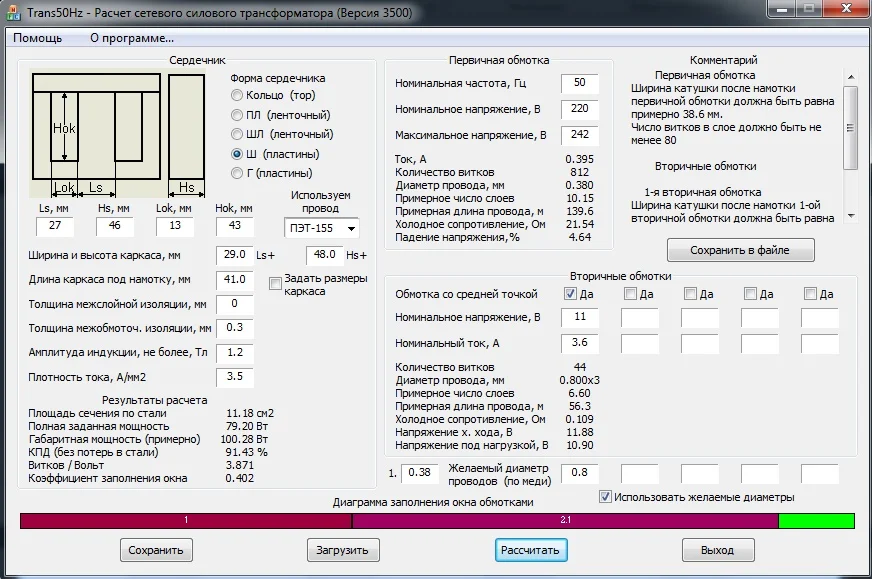The image size is (872, 579).
Task: Click secondary Номинальный ток field 3.6
Action: pos(579,343)
